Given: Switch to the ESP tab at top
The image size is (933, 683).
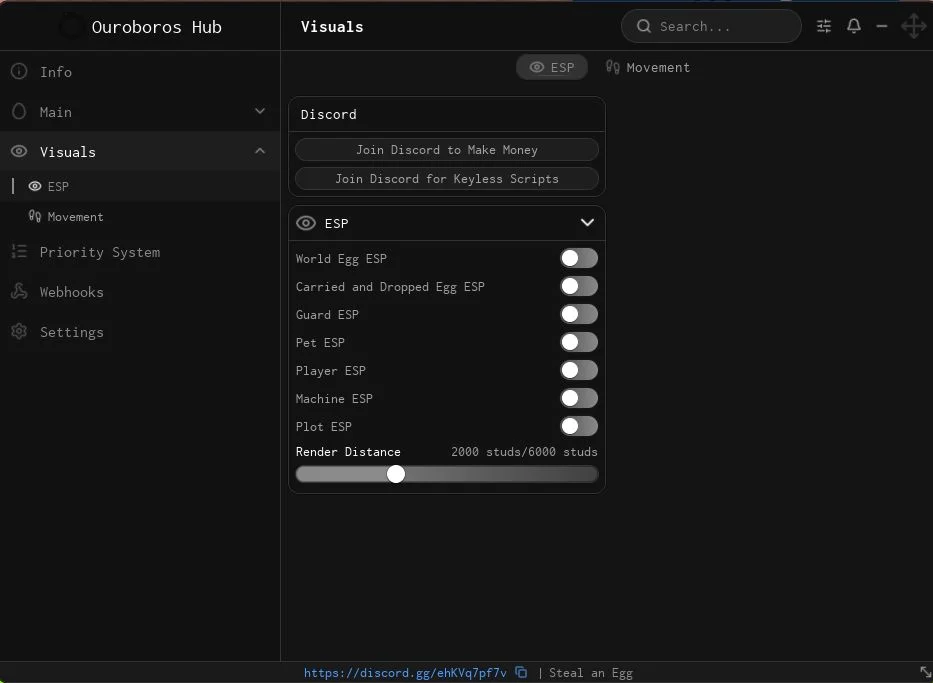Looking at the screenshot, I should coord(552,67).
